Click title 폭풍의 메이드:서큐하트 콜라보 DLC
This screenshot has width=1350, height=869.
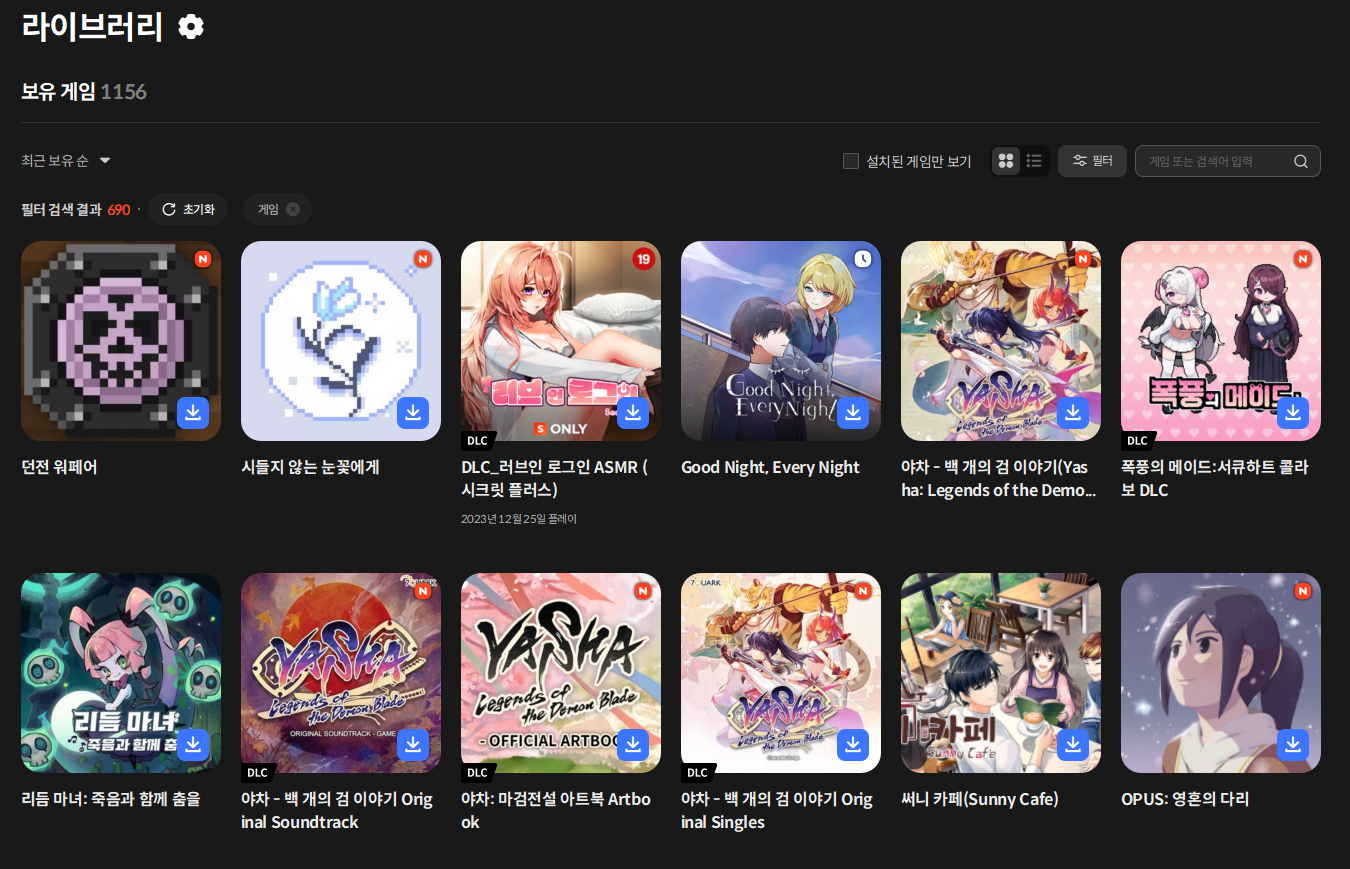[1215, 478]
